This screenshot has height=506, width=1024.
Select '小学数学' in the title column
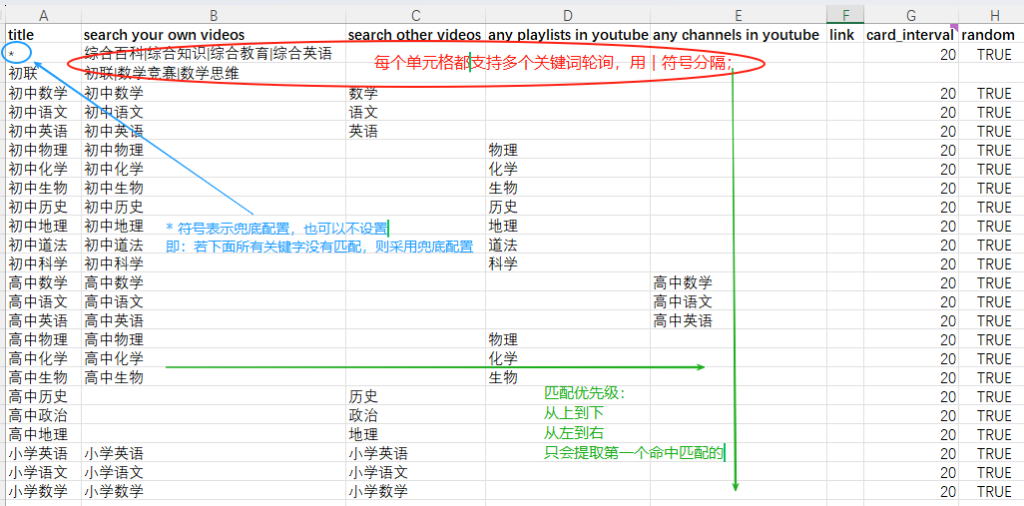(x=44, y=491)
